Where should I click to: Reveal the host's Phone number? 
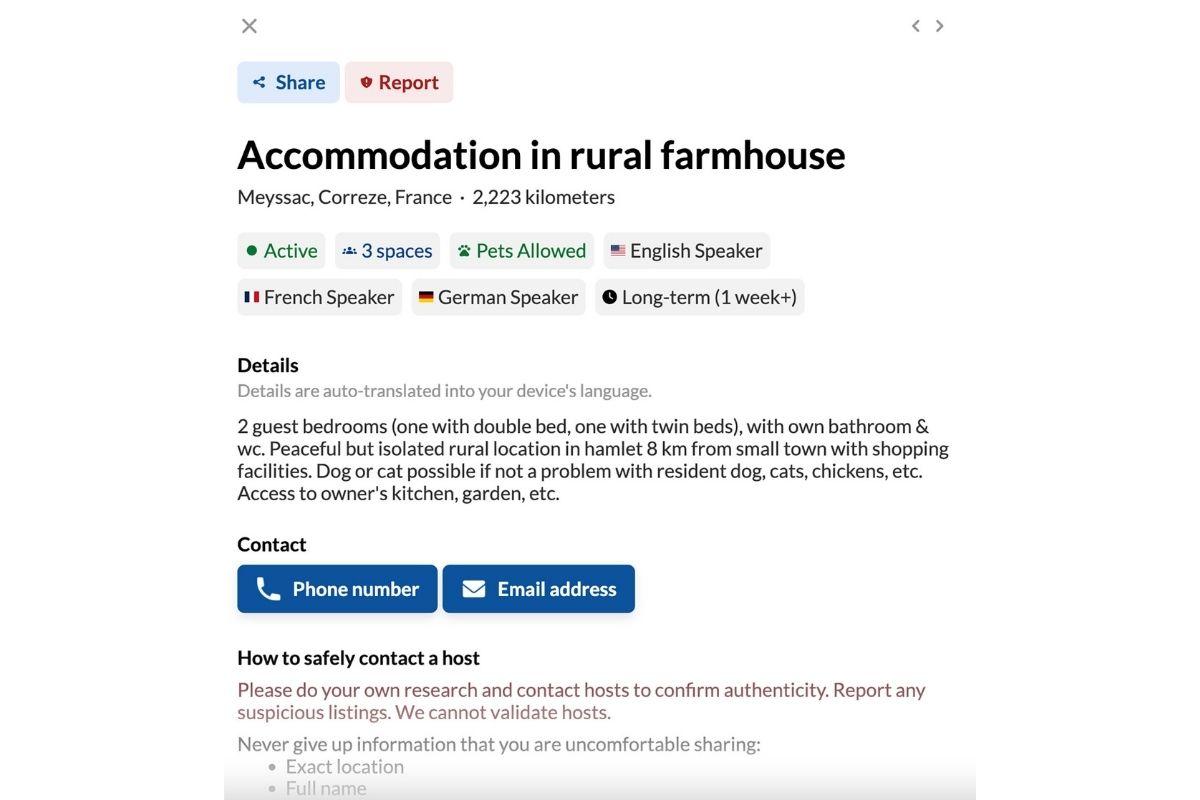pos(337,589)
